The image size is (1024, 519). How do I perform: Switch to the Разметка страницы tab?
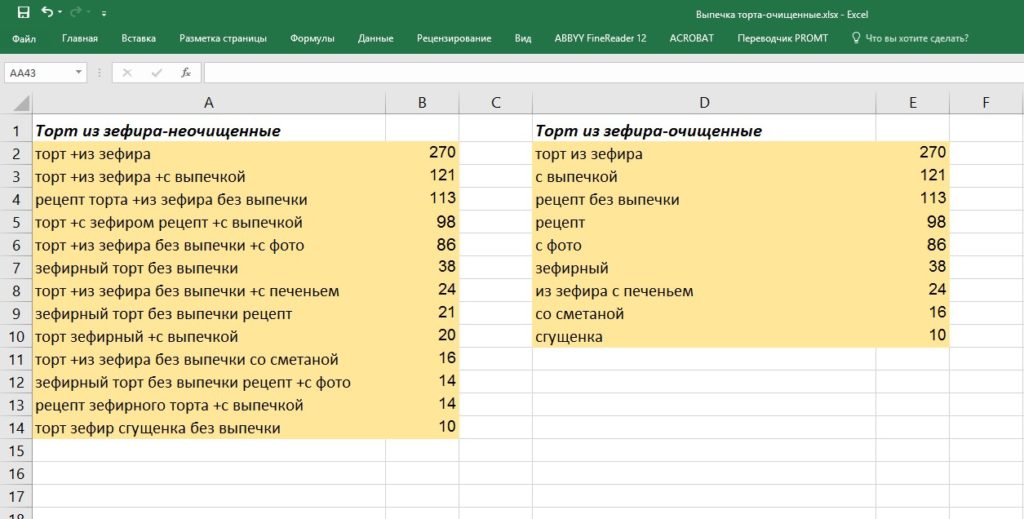coord(223,38)
